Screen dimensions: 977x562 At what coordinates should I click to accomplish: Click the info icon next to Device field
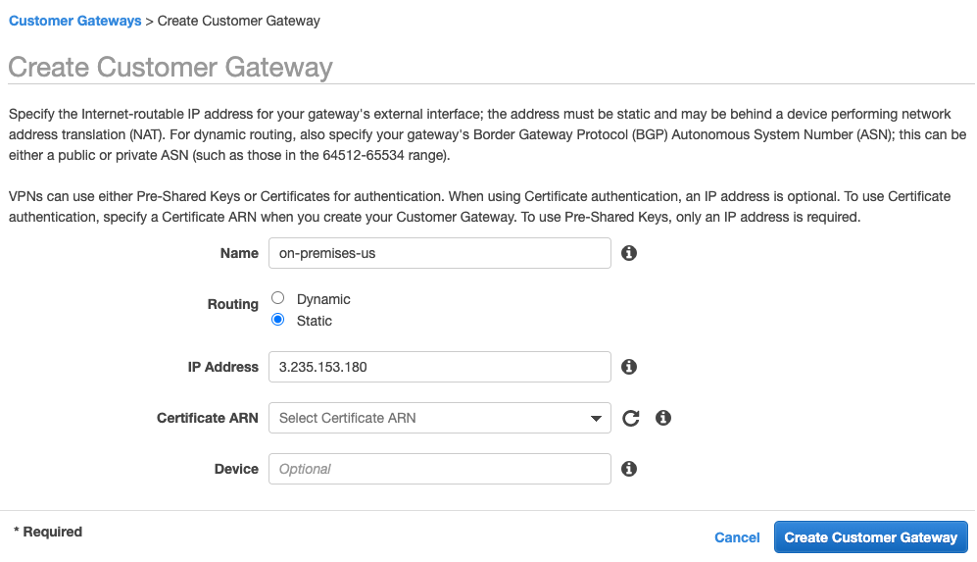point(629,469)
